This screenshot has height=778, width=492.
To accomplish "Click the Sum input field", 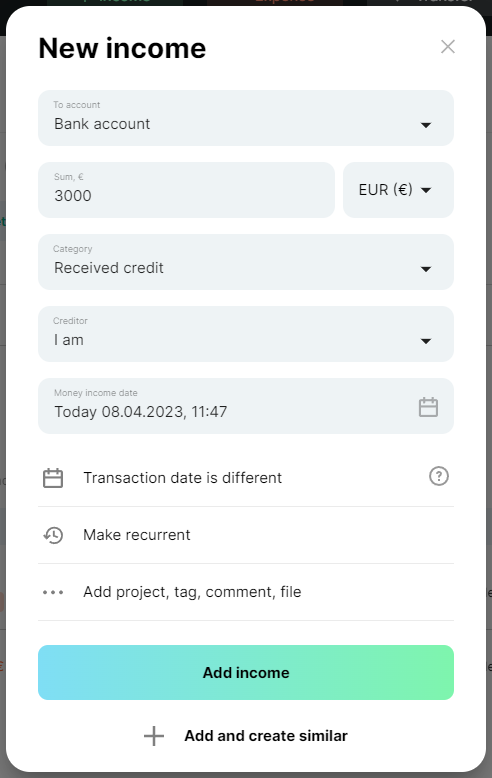I will (x=186, y=190).
